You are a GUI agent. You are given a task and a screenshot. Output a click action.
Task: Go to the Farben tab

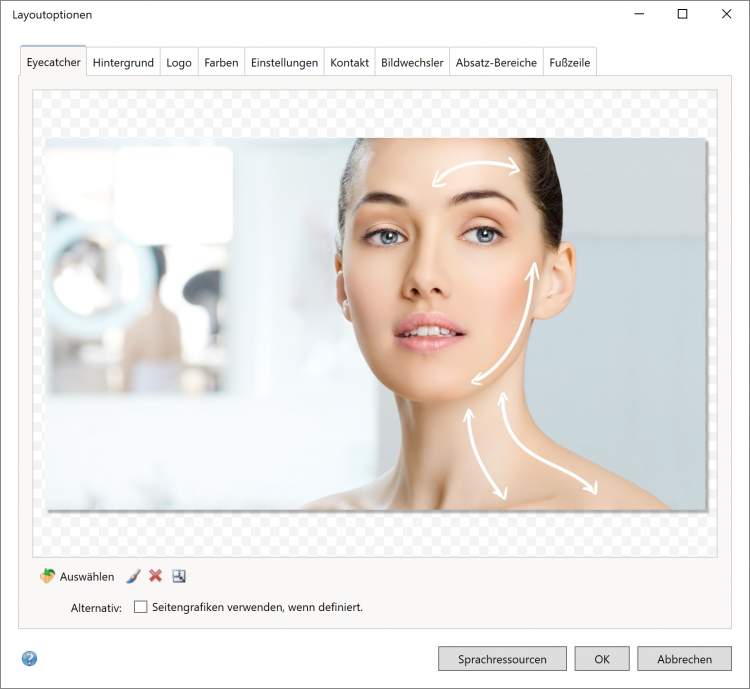pyautogui.click(x=221, y=62)
